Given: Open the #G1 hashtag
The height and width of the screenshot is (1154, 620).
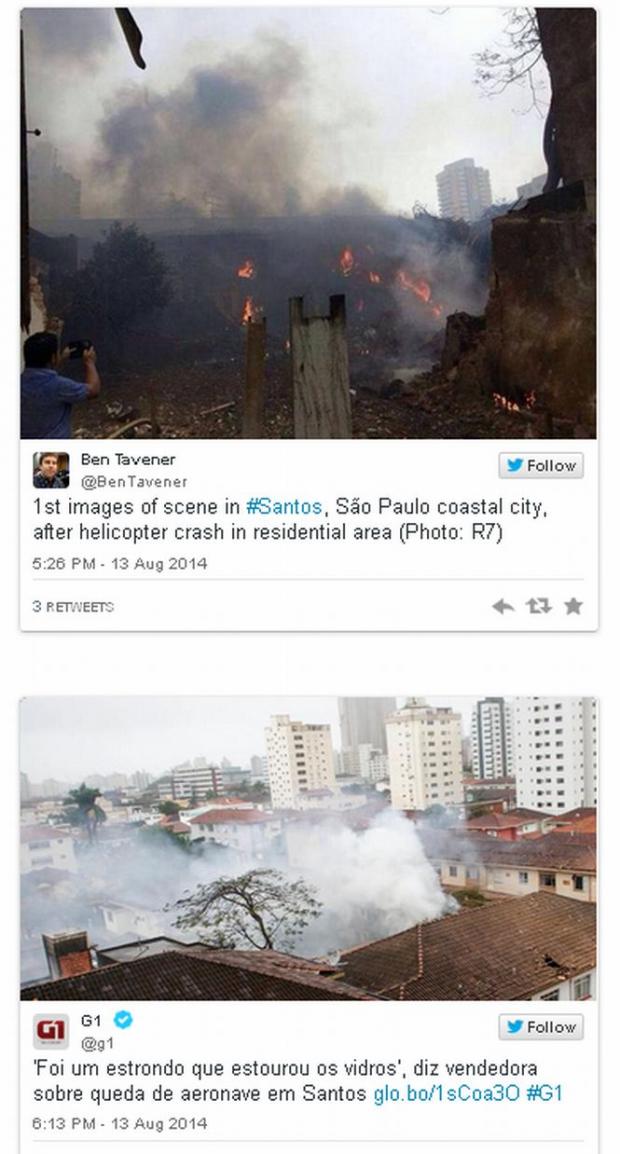Looking at the screenshot, I should 544,1094.
